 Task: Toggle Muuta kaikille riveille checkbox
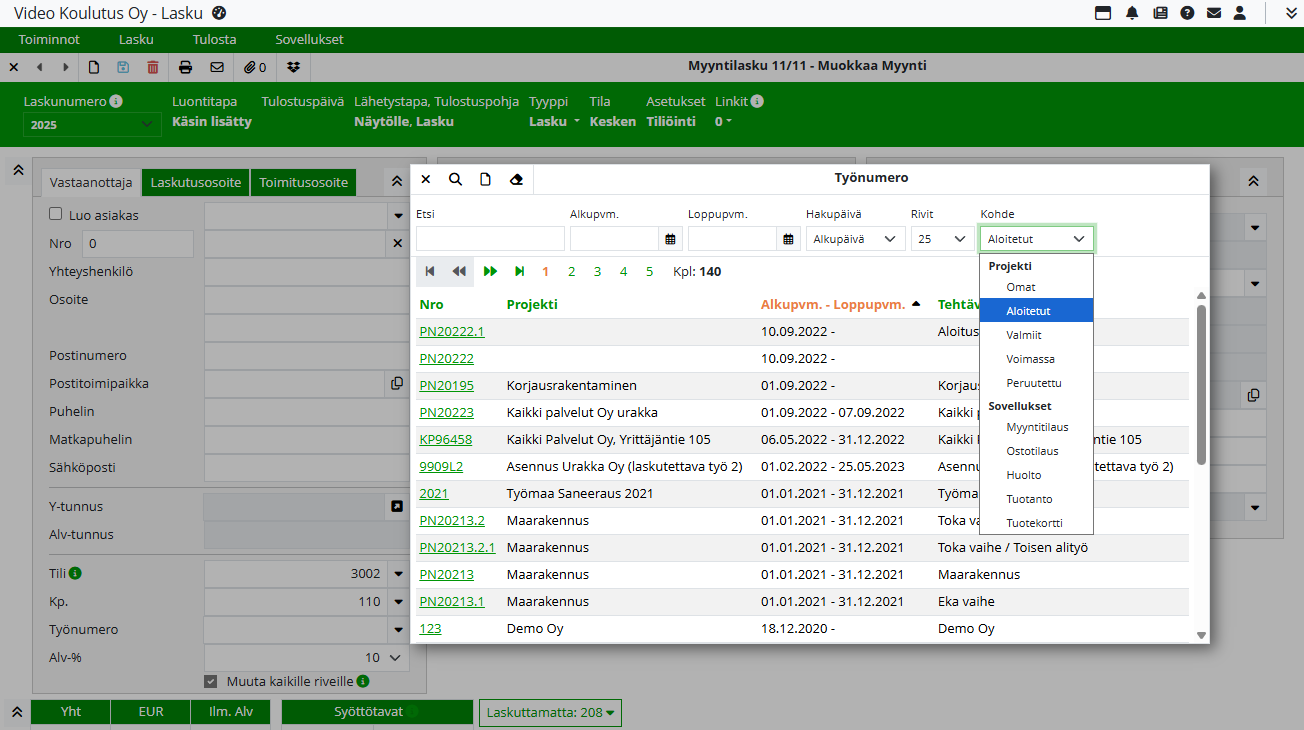pos(211,681)
